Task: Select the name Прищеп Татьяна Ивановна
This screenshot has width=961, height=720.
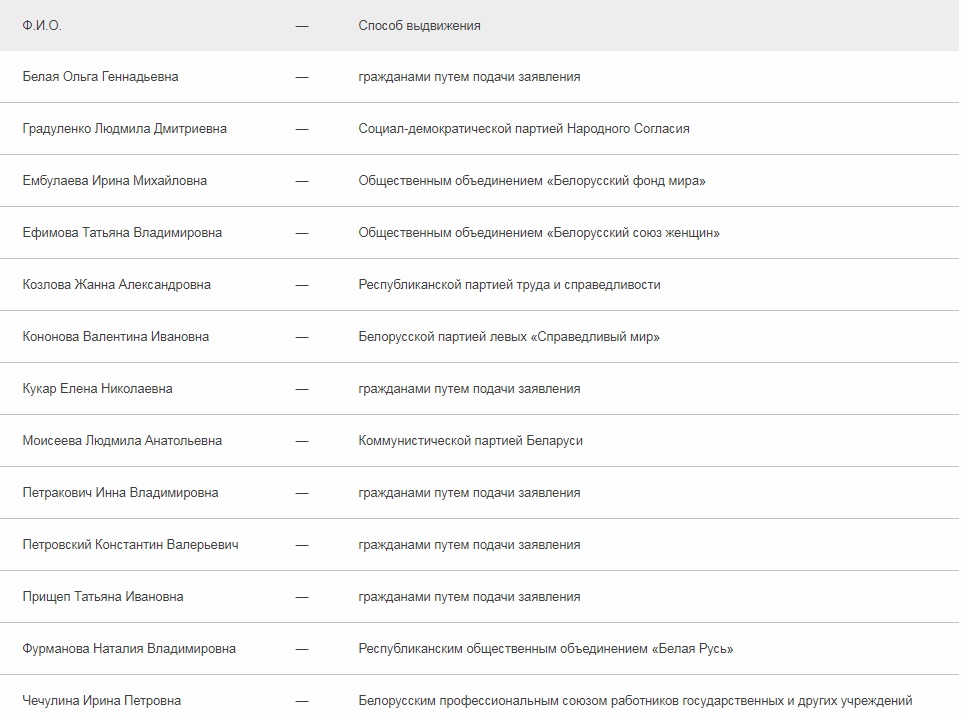Action: pyautogui.click(x=103, y=597)
